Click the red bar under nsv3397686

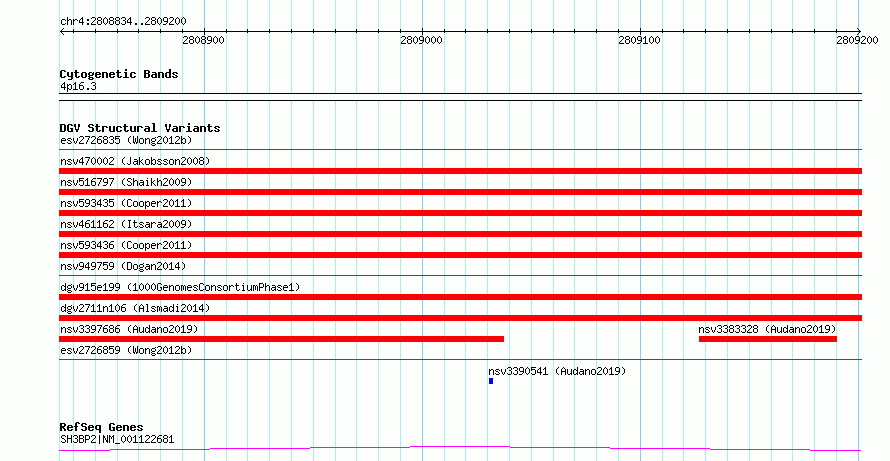(x=282, y=339)
